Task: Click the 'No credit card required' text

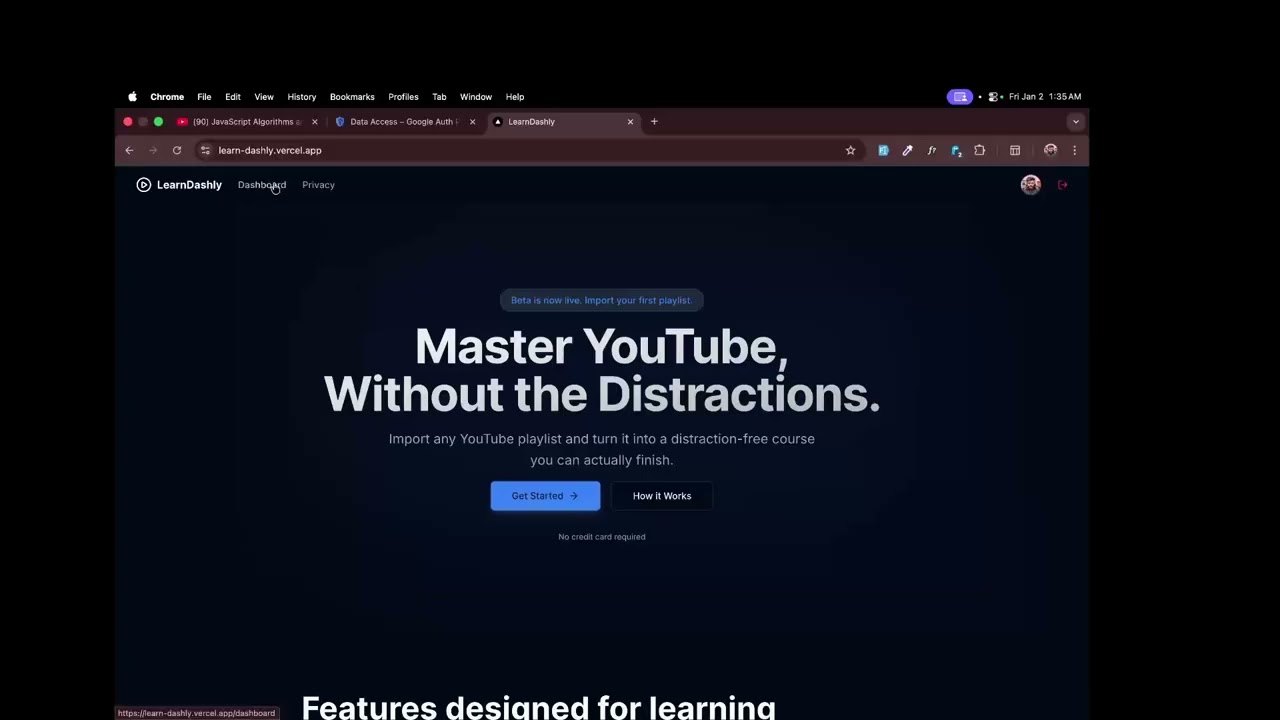Action: 602,537
